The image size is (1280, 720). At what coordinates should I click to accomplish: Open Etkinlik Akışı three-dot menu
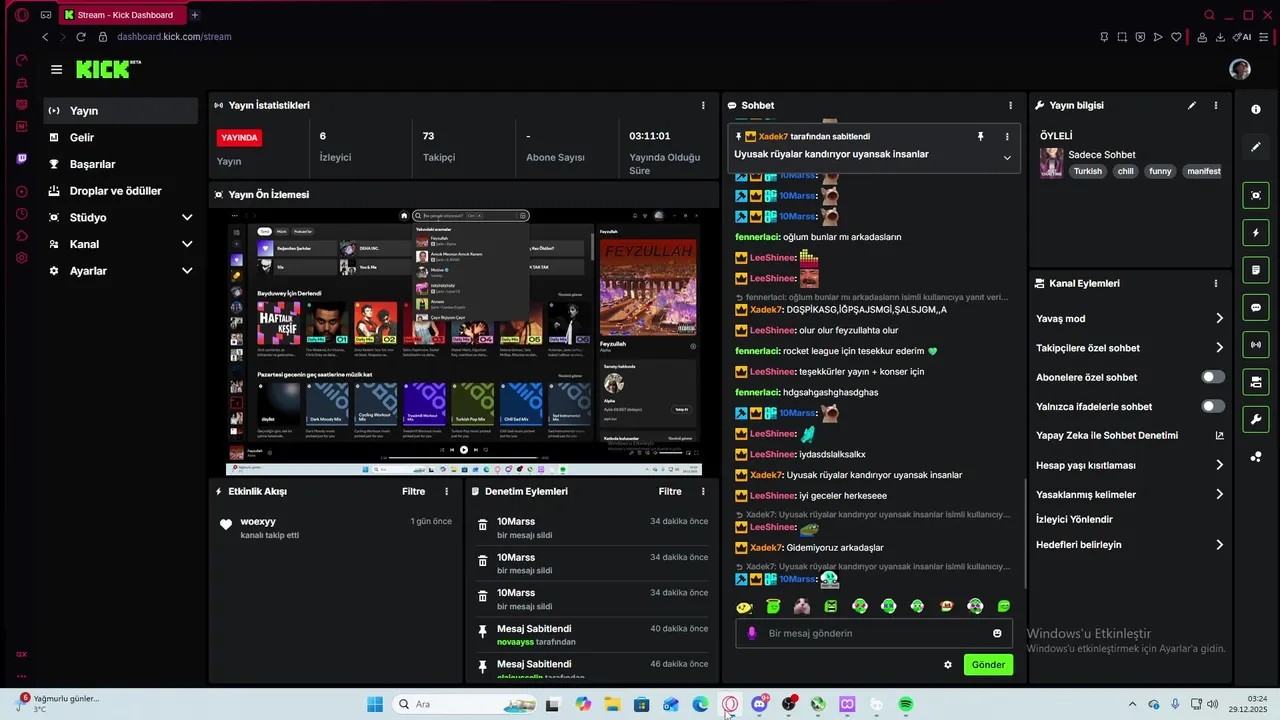pos(447,491)
